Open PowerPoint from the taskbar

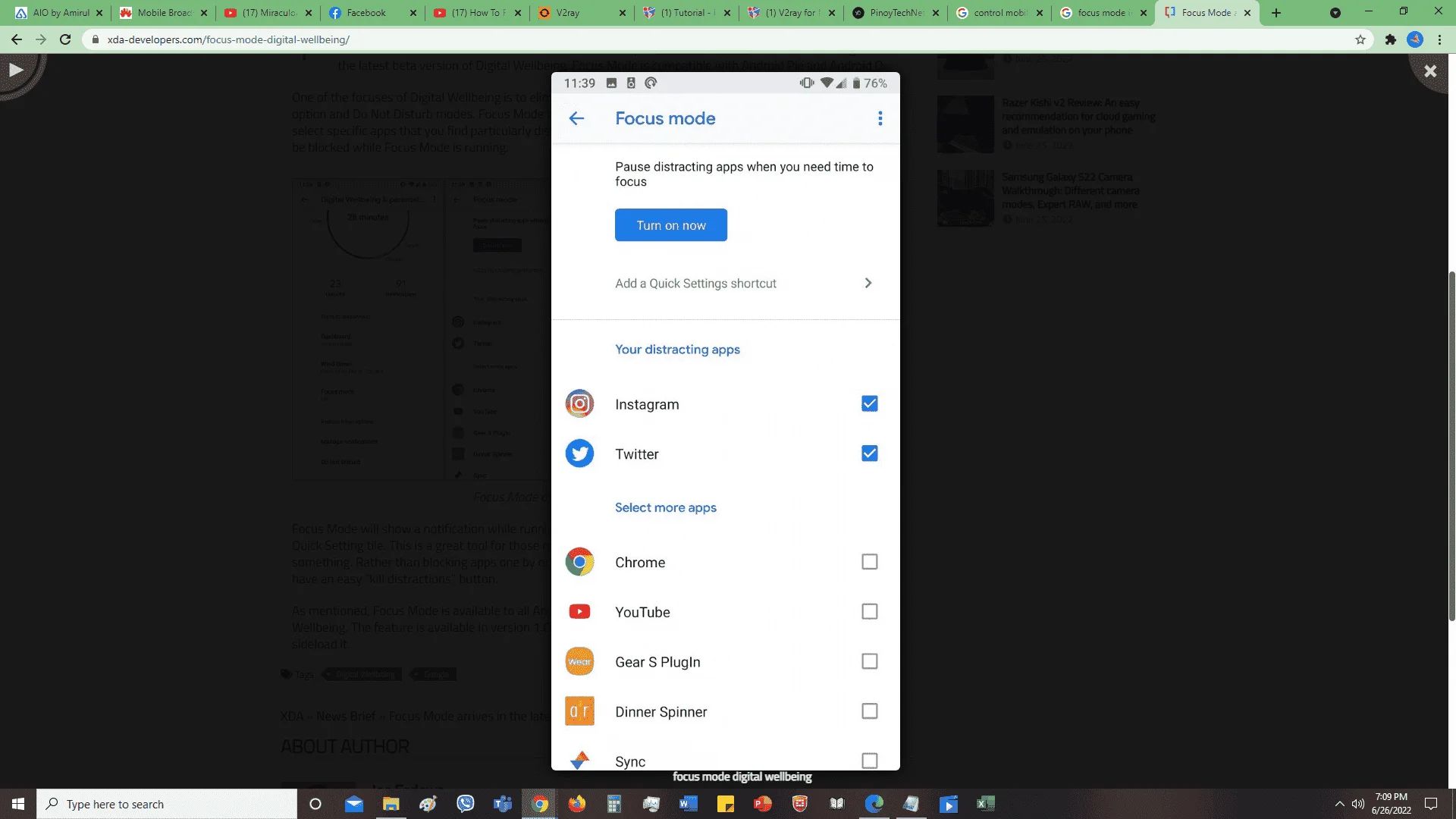point(762,804)
